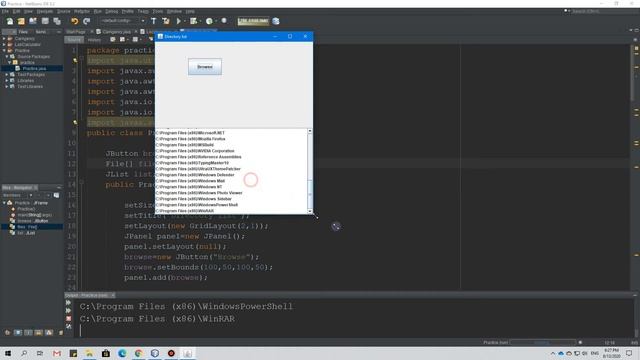Click the Windows Start button
Image resolution: width=640 pixels, height=360 pixels.
tap(8, 353)
